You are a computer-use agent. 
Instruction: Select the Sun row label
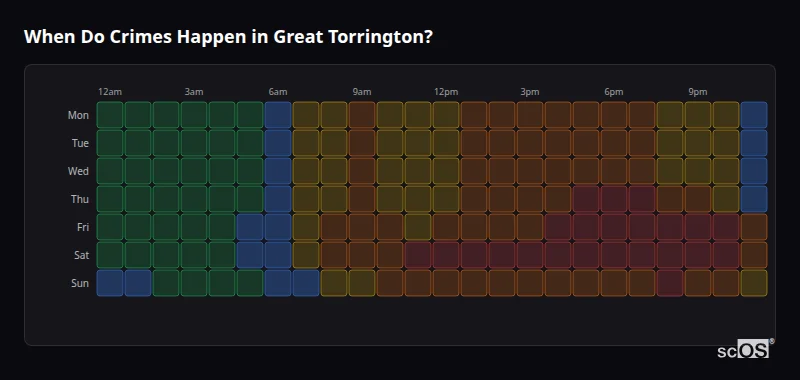coord(80,284)
